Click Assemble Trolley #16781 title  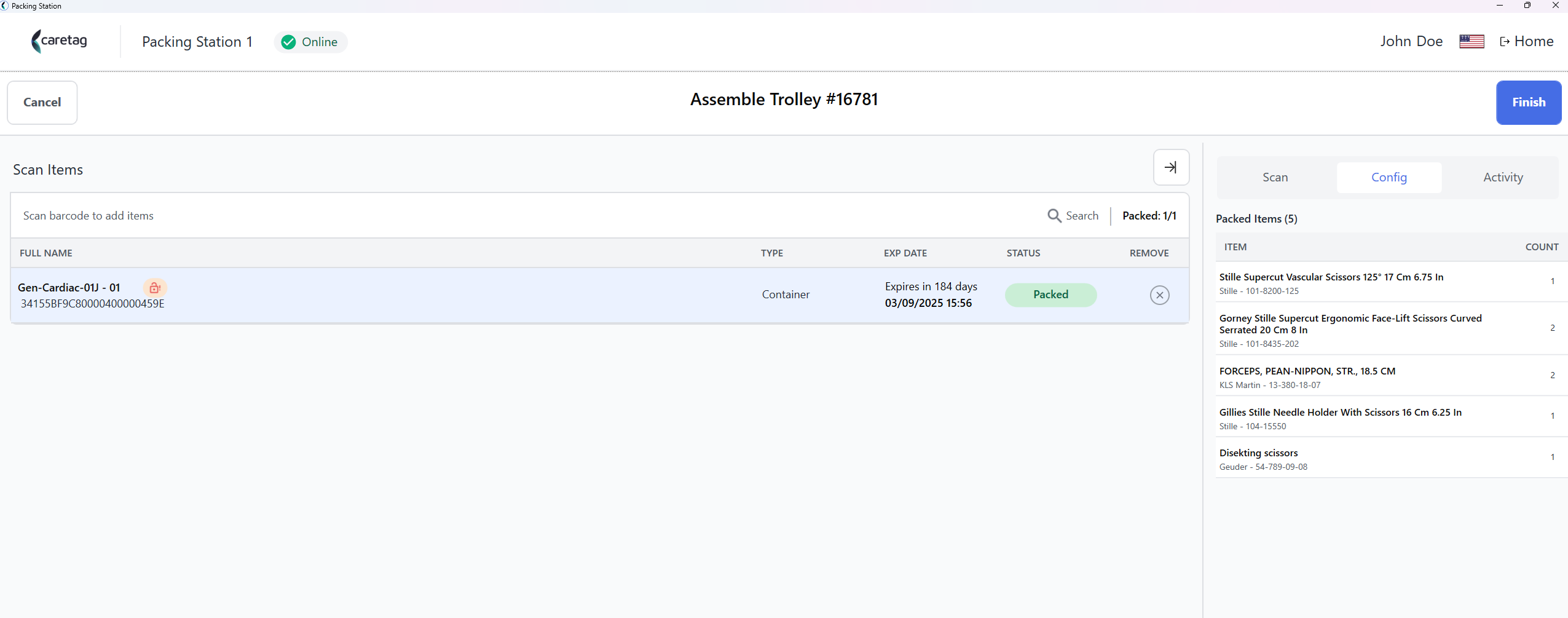click(x=784, y=100)
